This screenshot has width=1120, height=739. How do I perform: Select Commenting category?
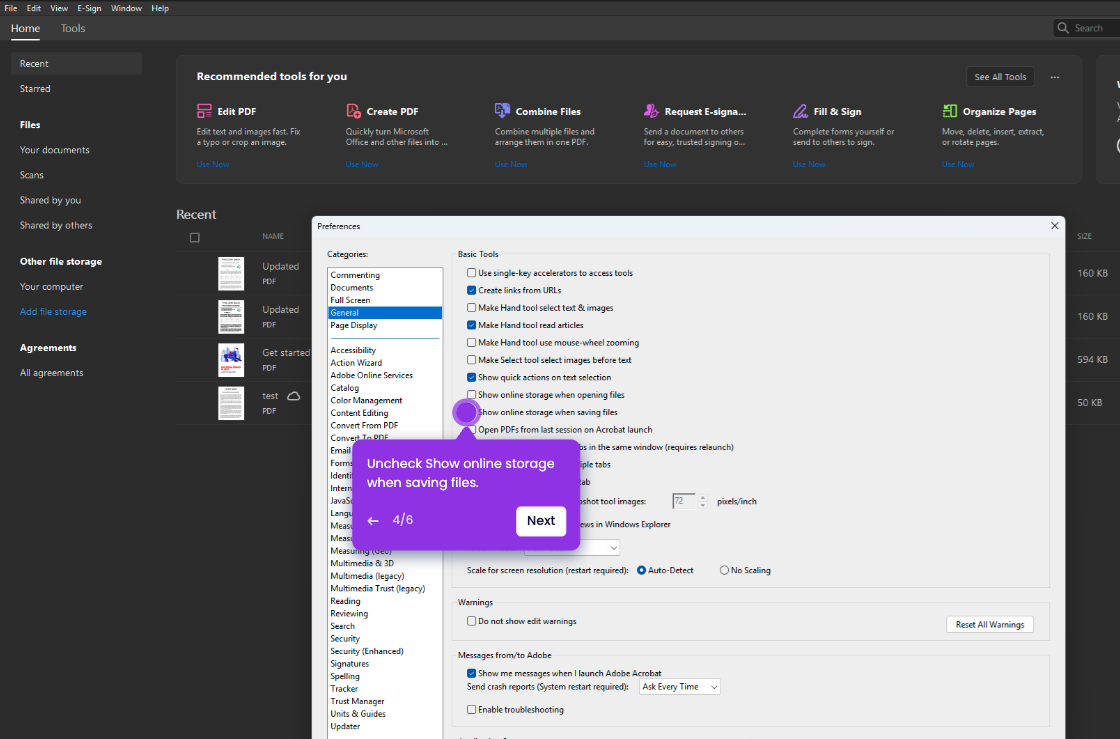coord(355,275)
